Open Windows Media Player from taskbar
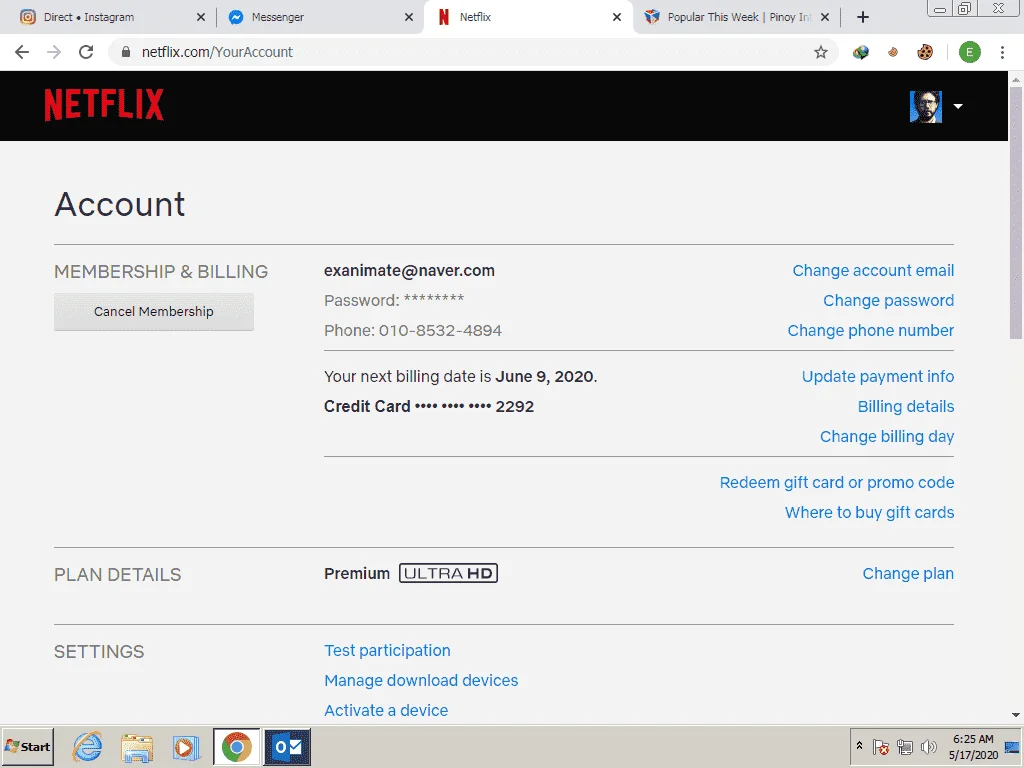The image size is (1024, 768). point(186,747)
